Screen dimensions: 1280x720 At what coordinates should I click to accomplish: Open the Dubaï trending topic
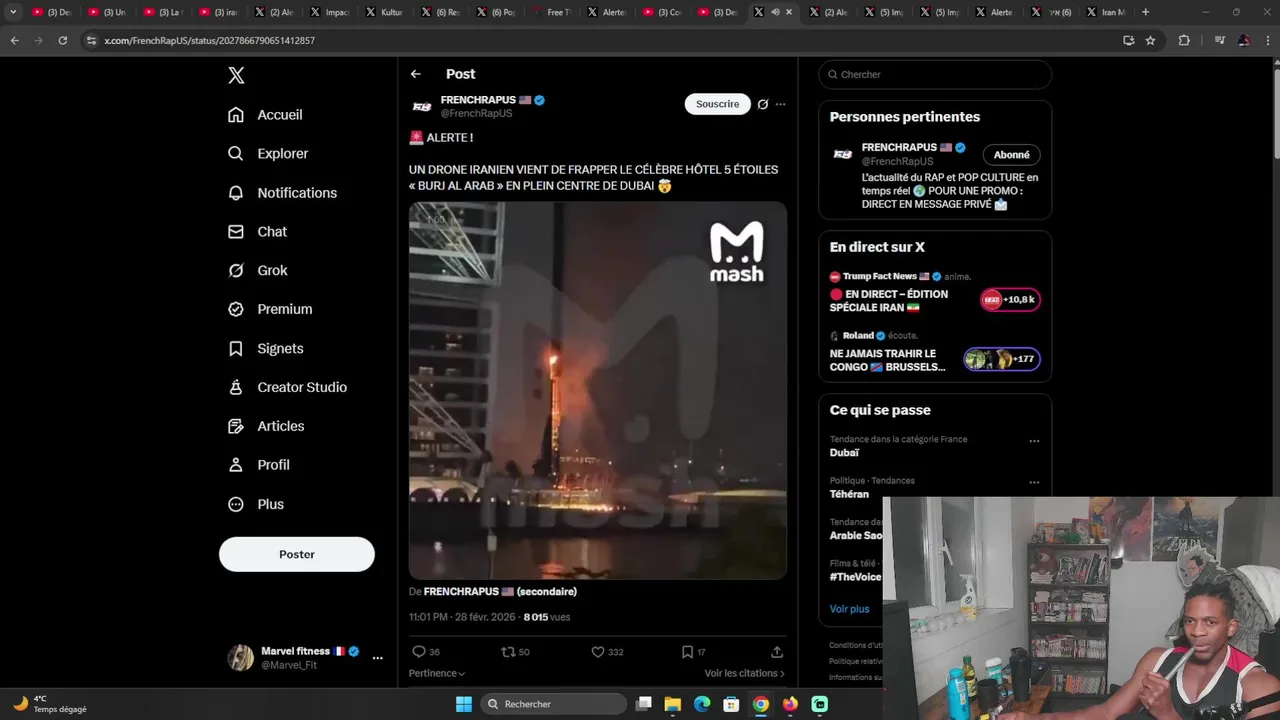coord(845,453)
